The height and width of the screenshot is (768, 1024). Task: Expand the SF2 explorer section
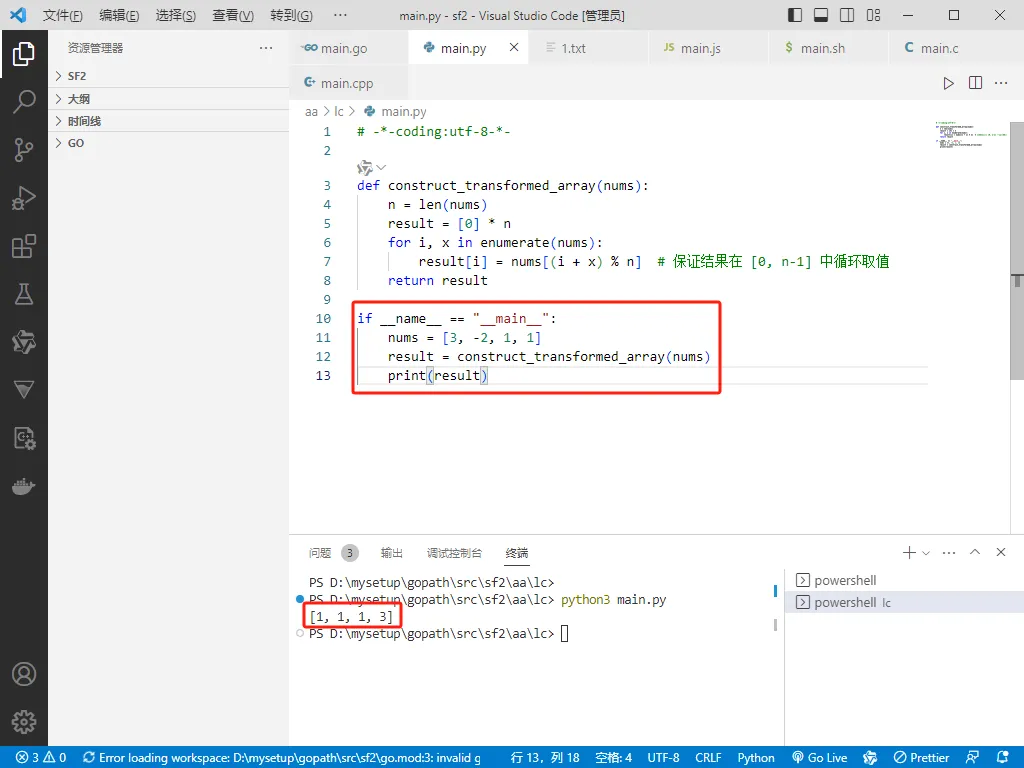(168, 76)
